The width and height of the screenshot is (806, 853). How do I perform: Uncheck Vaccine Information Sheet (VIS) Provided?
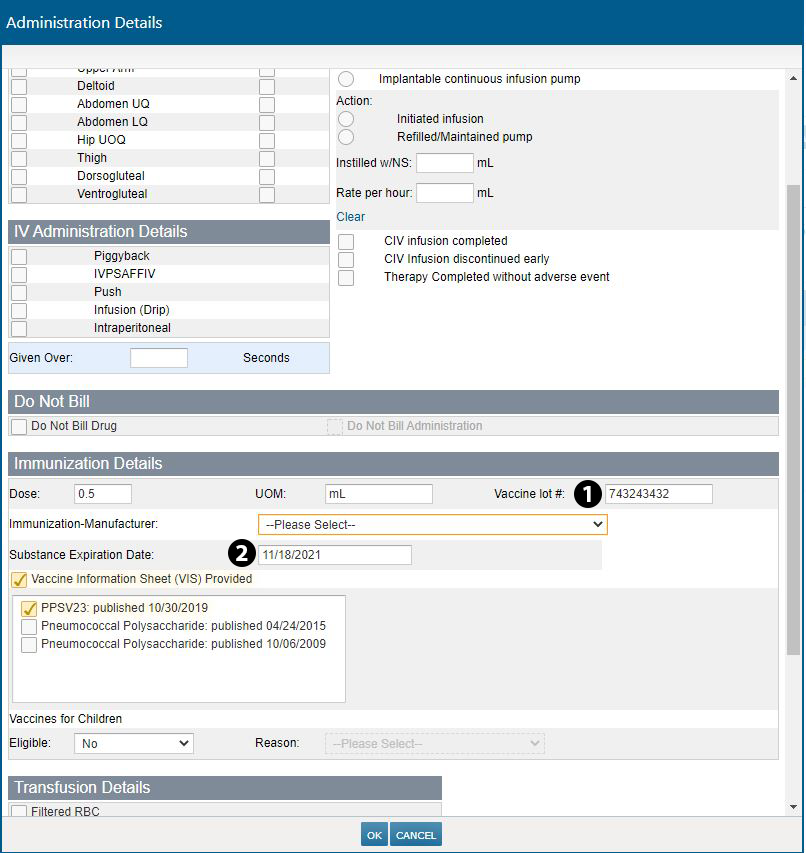pyautogui.click(x=19, y=579)
